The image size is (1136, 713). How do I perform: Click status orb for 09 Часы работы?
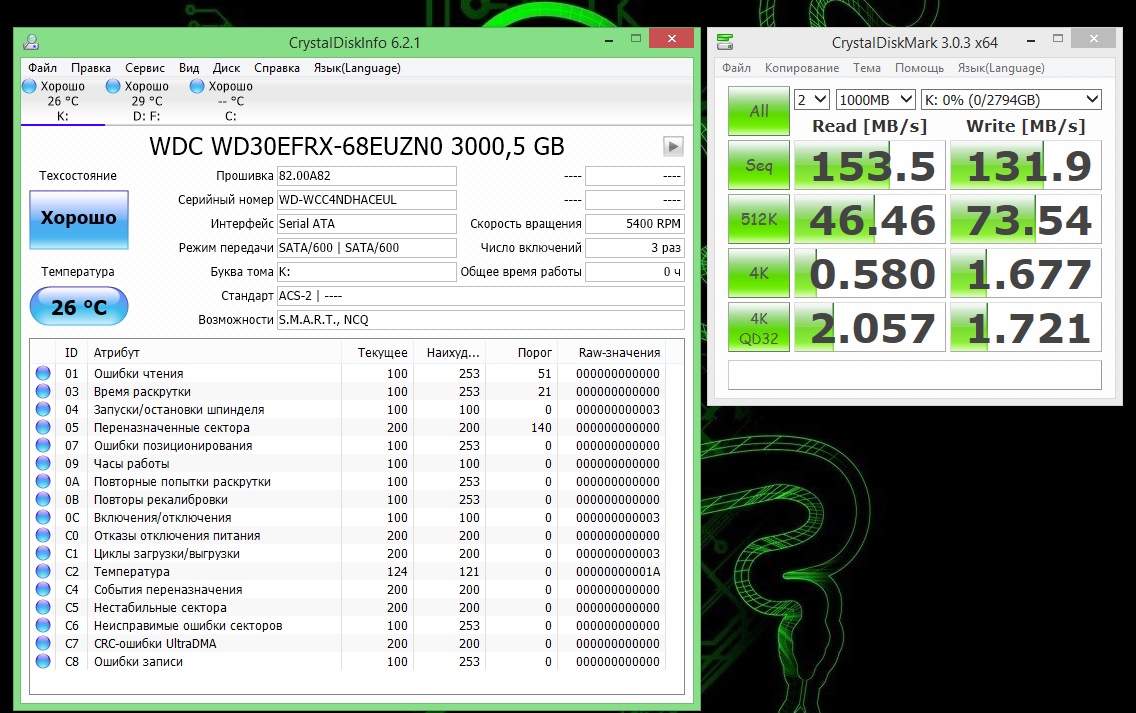(43, 463)
